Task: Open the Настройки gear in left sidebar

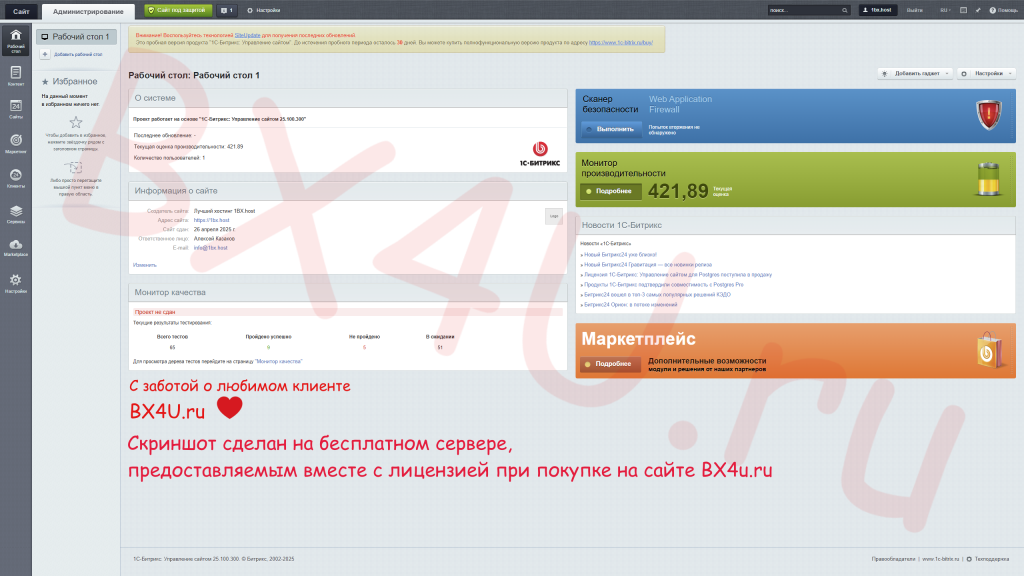Action: pos(16,283)
